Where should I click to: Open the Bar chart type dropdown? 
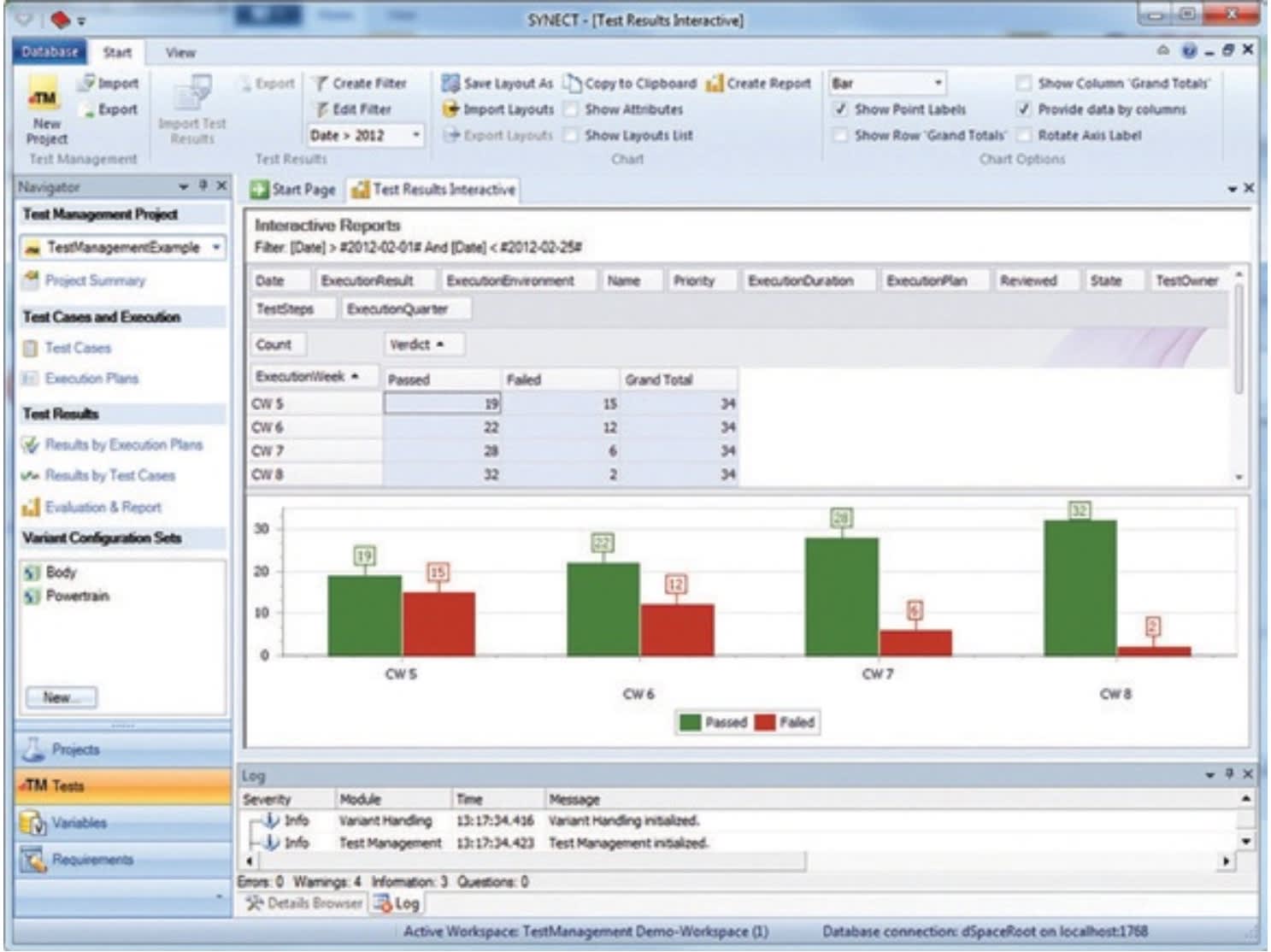tap(938, 83)
